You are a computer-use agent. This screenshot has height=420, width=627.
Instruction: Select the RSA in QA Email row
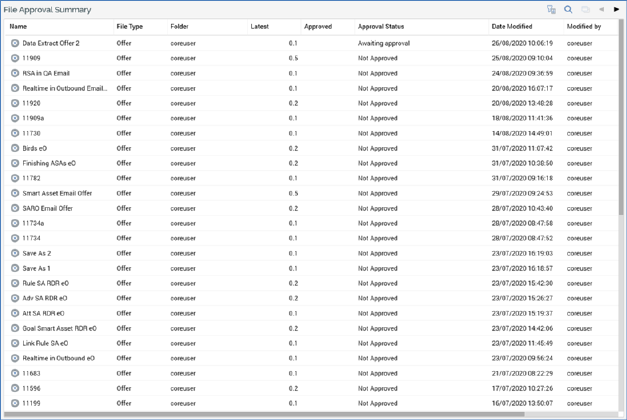[x=46, y=74]
